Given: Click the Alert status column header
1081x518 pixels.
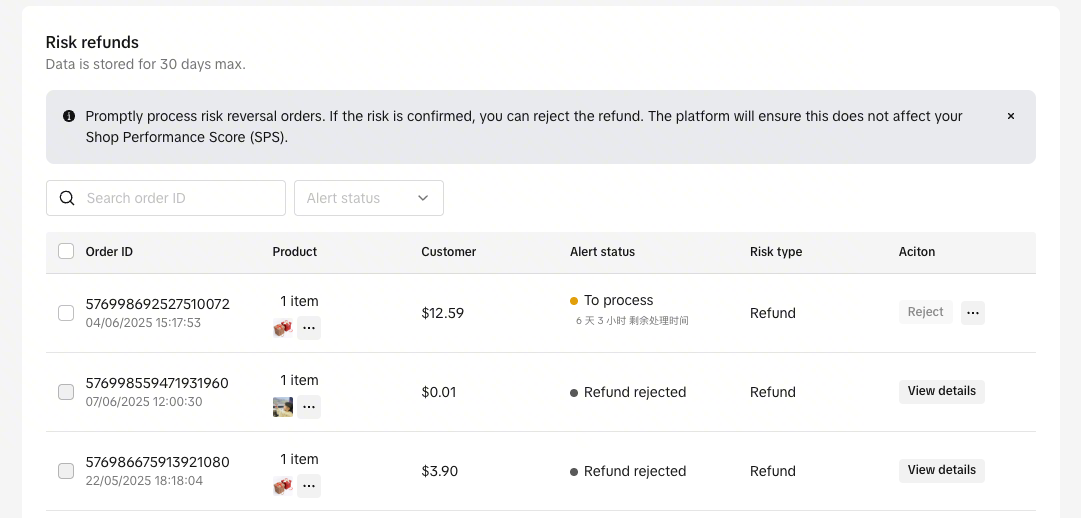Looking at the screenshot, I should (602, 252).
